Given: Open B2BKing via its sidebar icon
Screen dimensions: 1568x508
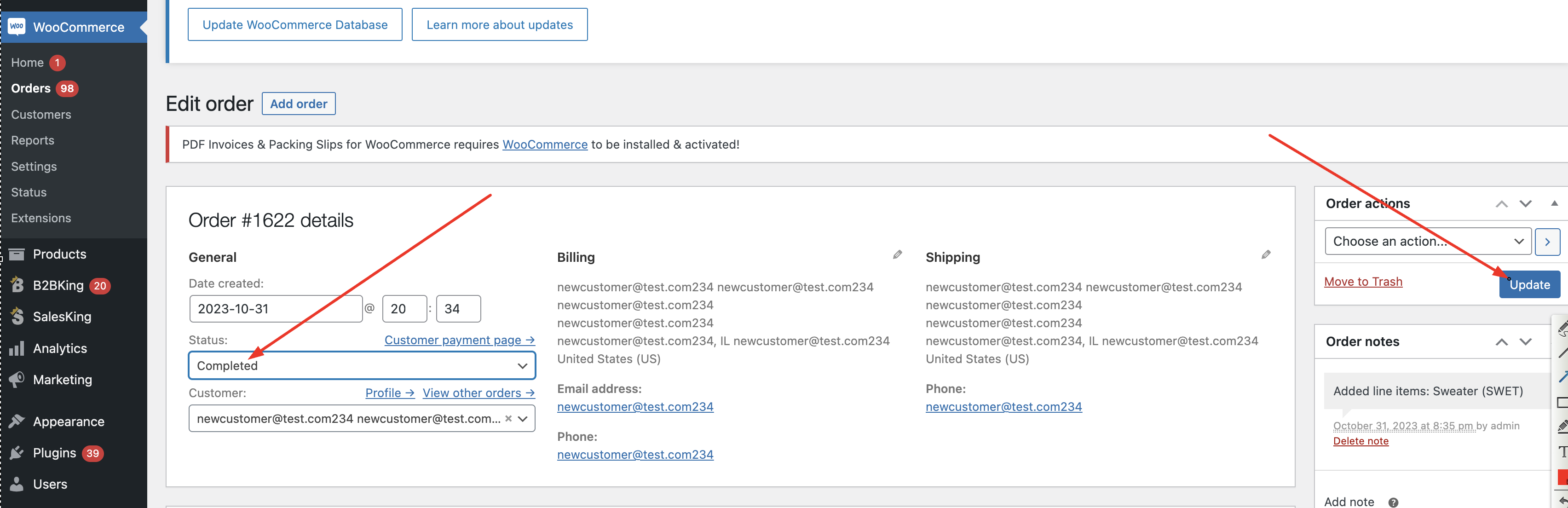Looking at the screenshot, I should coord(17,285).
